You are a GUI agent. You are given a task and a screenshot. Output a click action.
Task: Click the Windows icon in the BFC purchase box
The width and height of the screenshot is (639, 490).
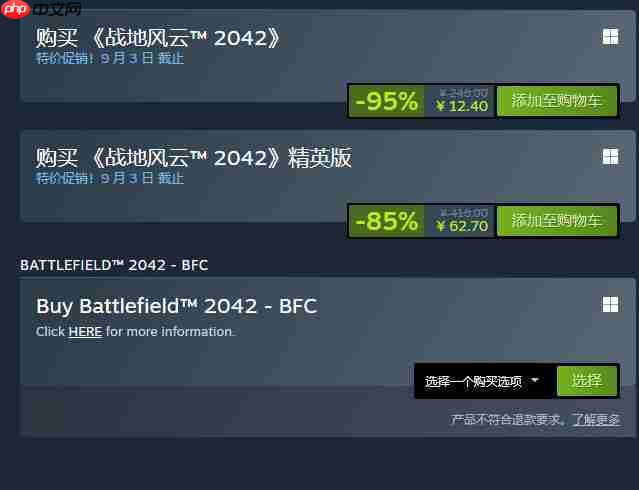click(610, 305)
